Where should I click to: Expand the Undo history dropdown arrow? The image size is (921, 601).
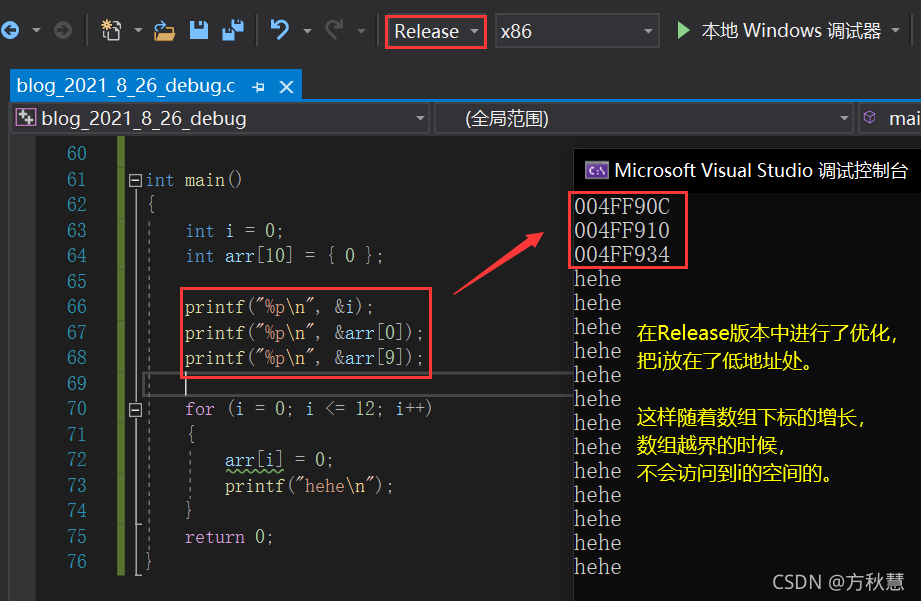307,30
